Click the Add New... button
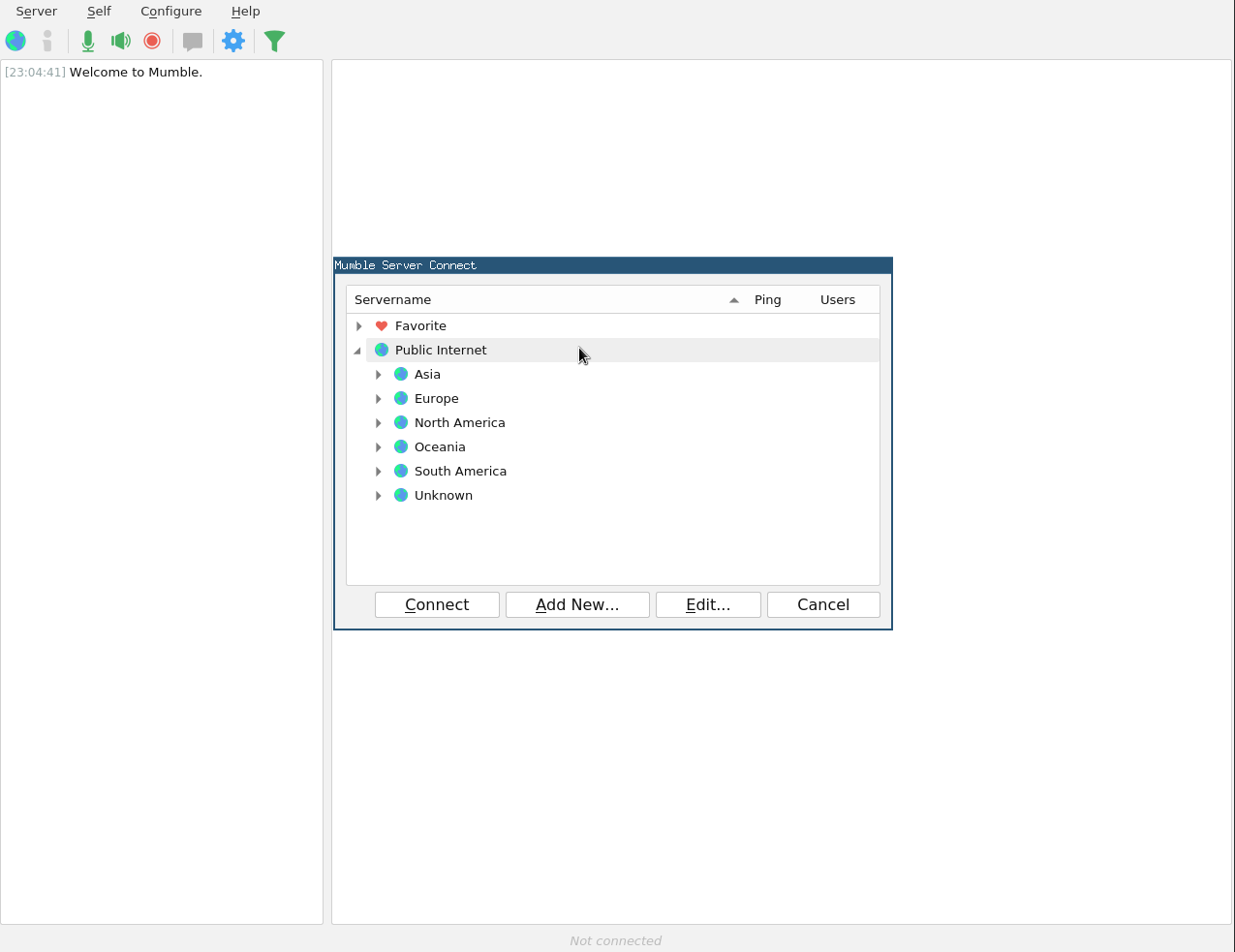The height and width of the screenshot is (952, 1235). (x=577, y=604)
